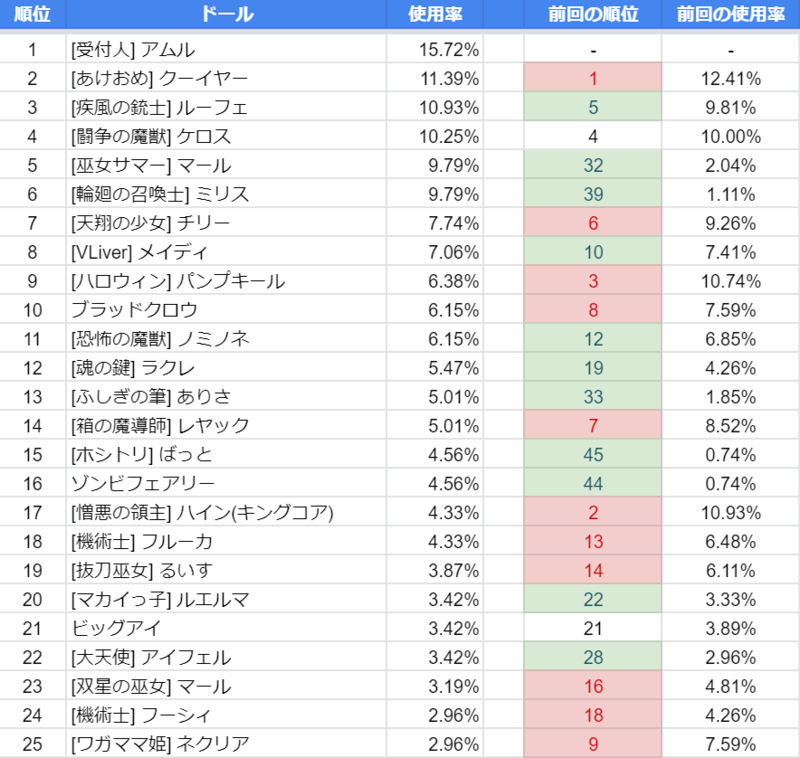Click the green previous rank 32 cell

593,165
